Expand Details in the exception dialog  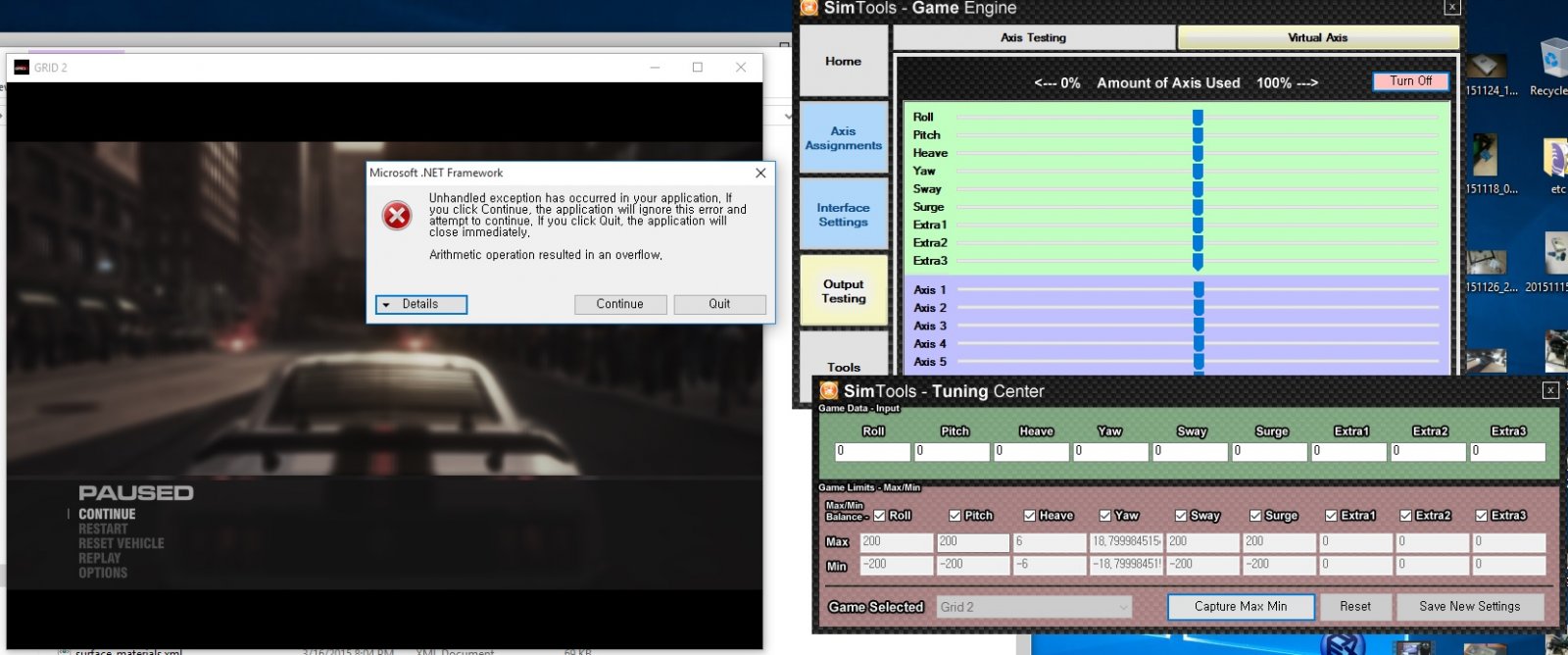[x=420, y=305]
